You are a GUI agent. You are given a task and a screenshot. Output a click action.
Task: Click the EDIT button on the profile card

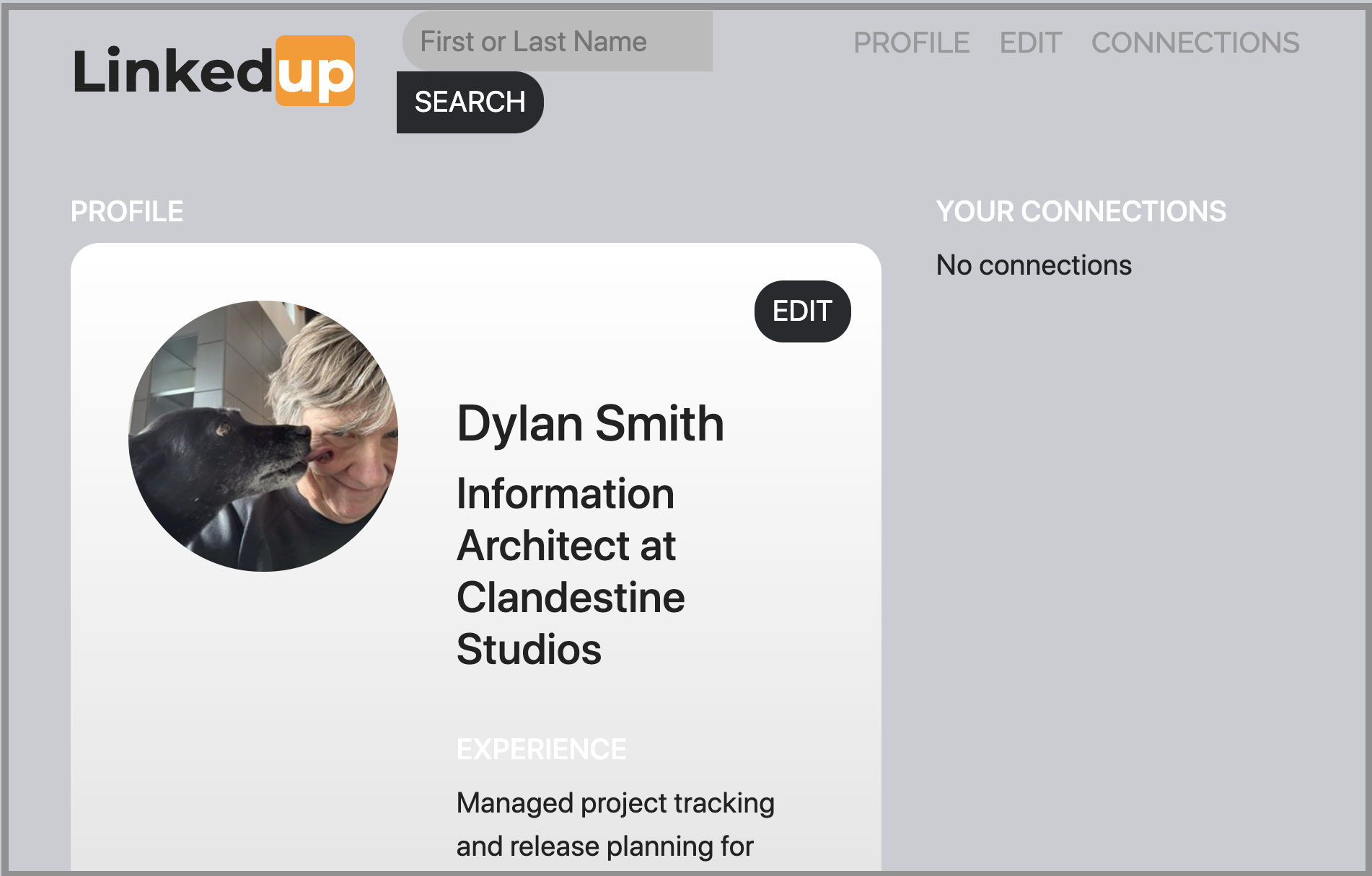click(x=801, y=311)
